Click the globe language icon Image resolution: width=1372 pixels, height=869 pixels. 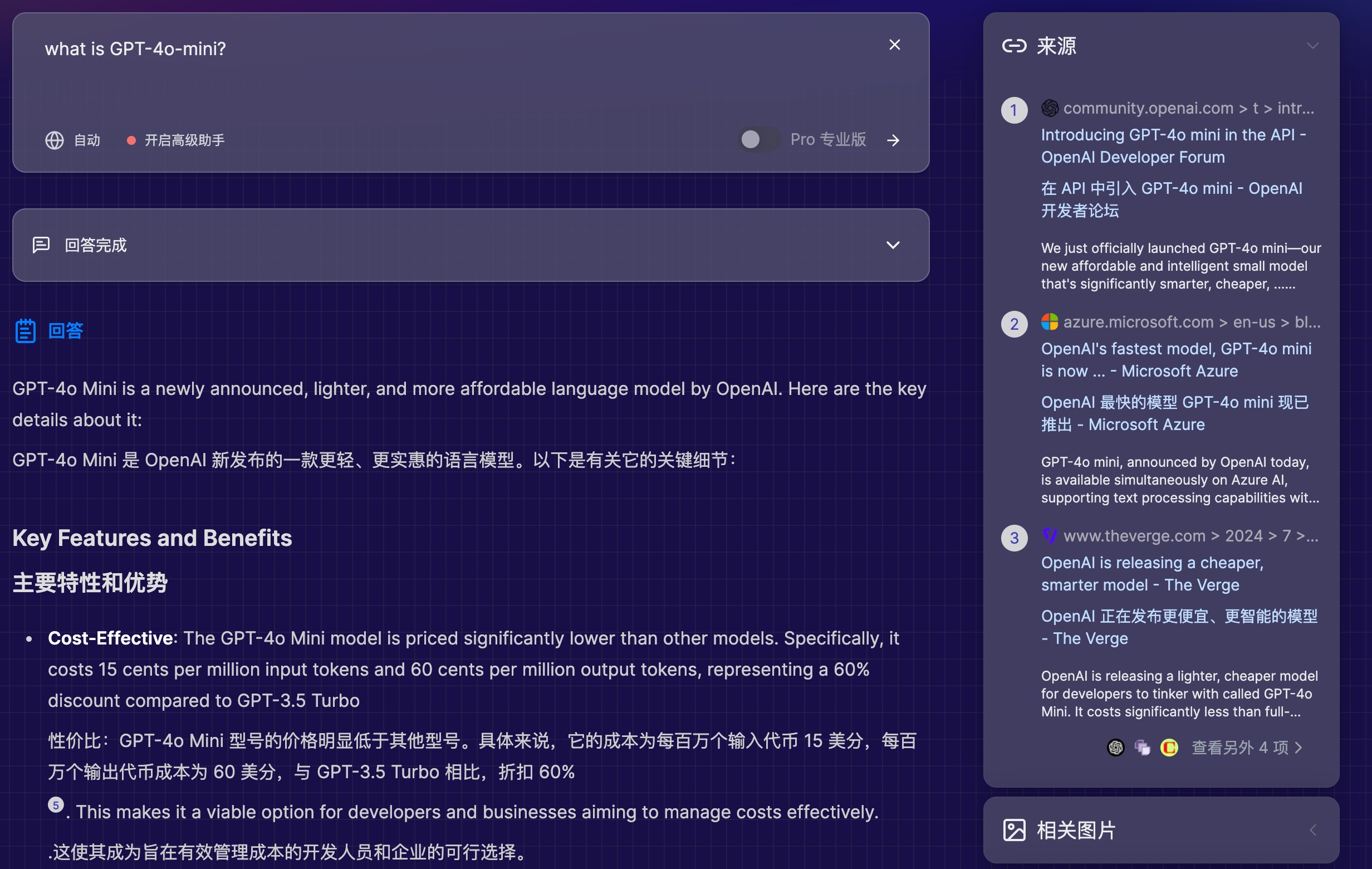(x=55, y=140)
